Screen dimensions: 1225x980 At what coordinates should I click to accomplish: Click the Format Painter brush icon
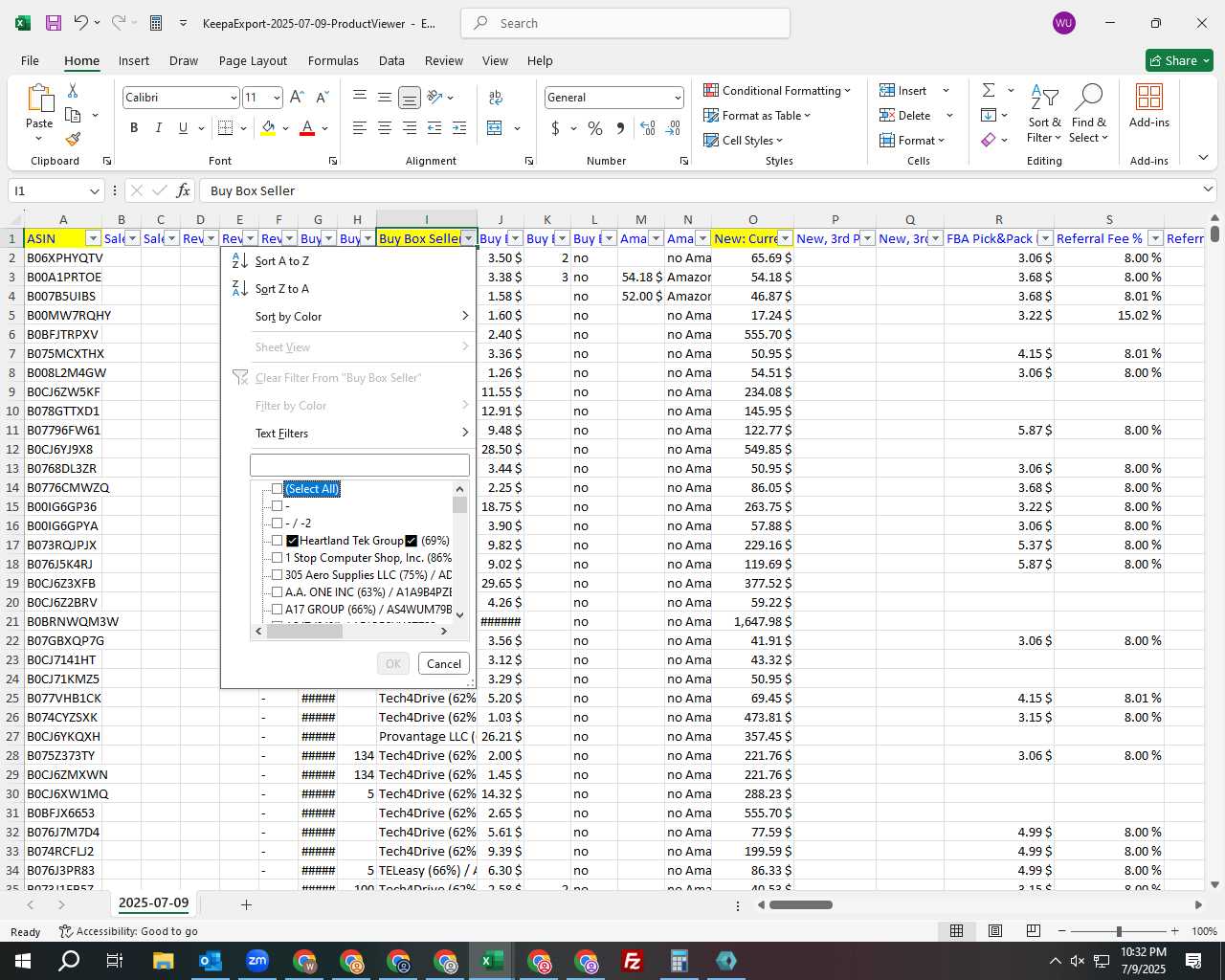[x=73, y=139]
